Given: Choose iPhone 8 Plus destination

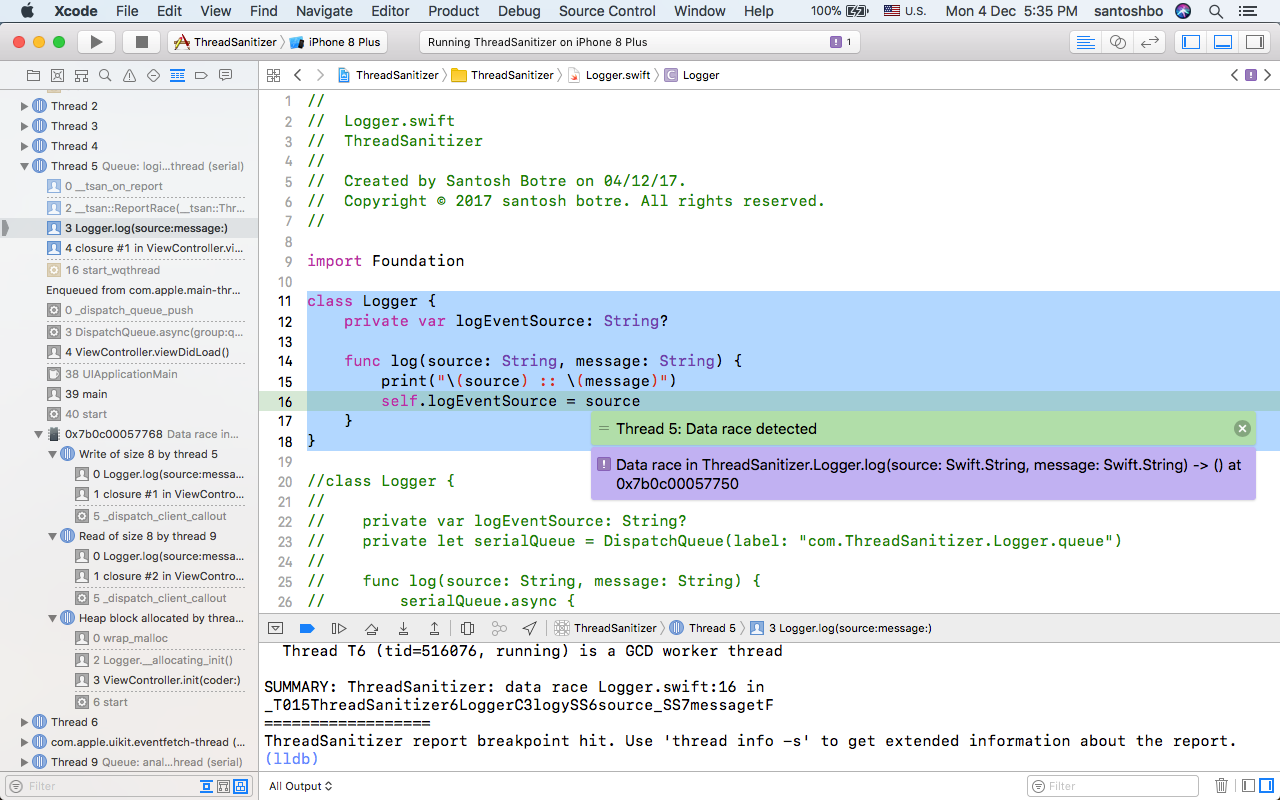Looking at the screenshot, I should (335, 42).
